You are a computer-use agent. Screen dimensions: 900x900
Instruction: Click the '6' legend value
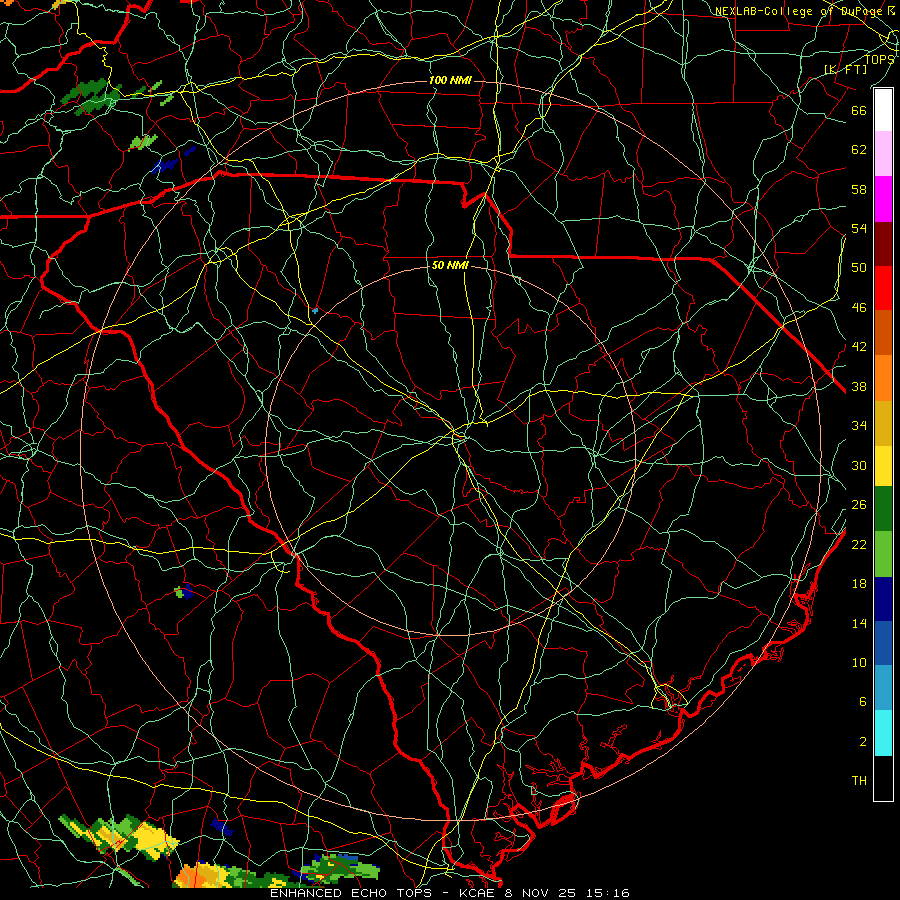click(x=862, y=702)
